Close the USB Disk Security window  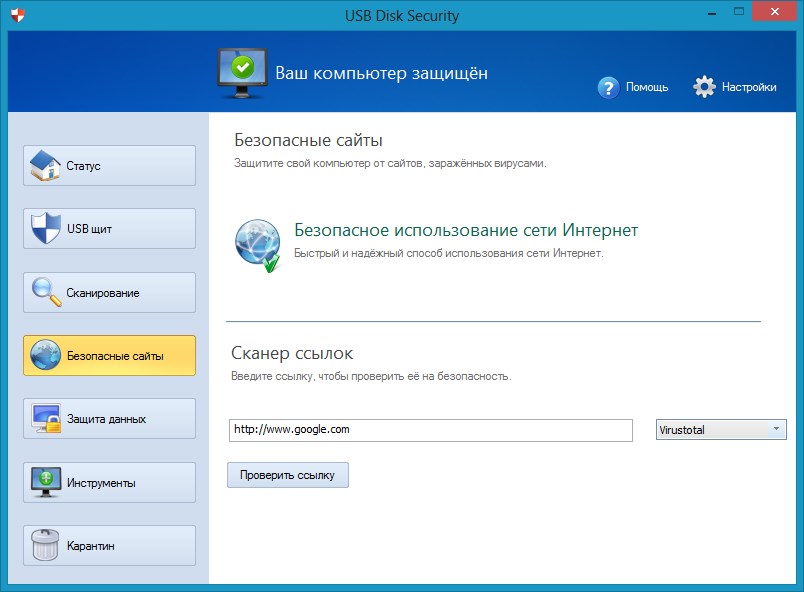tap(774, 11)
